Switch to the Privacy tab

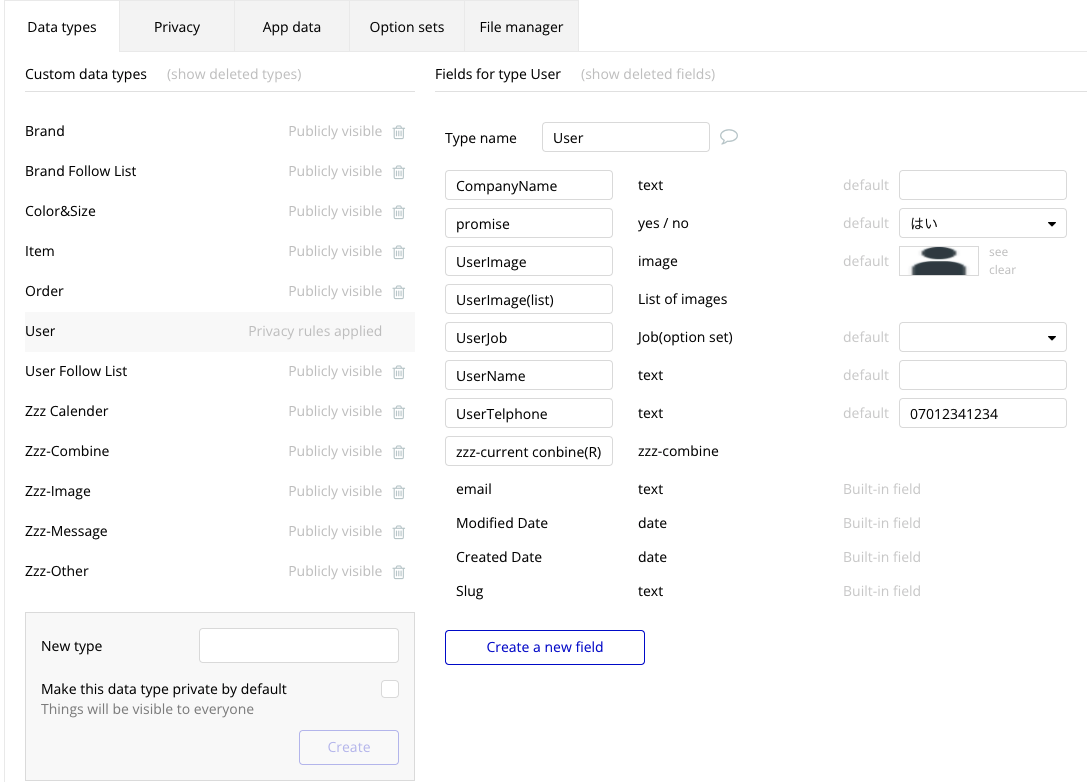click(x=177, y=27)
